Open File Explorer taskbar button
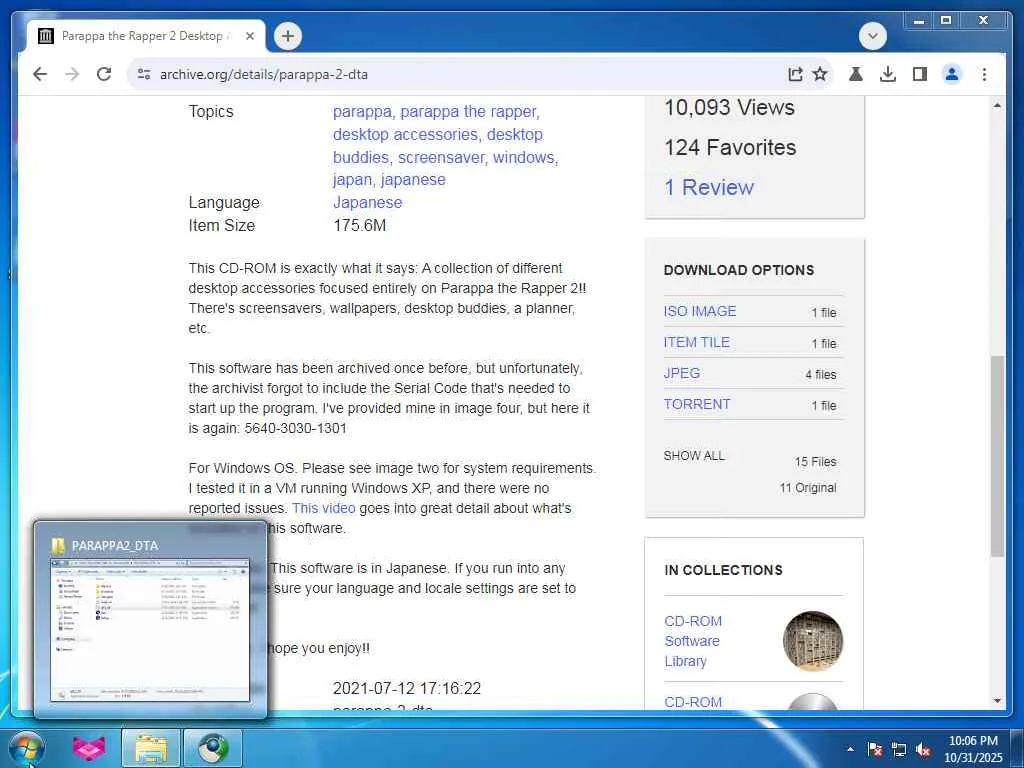Screen dimensions: 1024x768 [151, 748]
